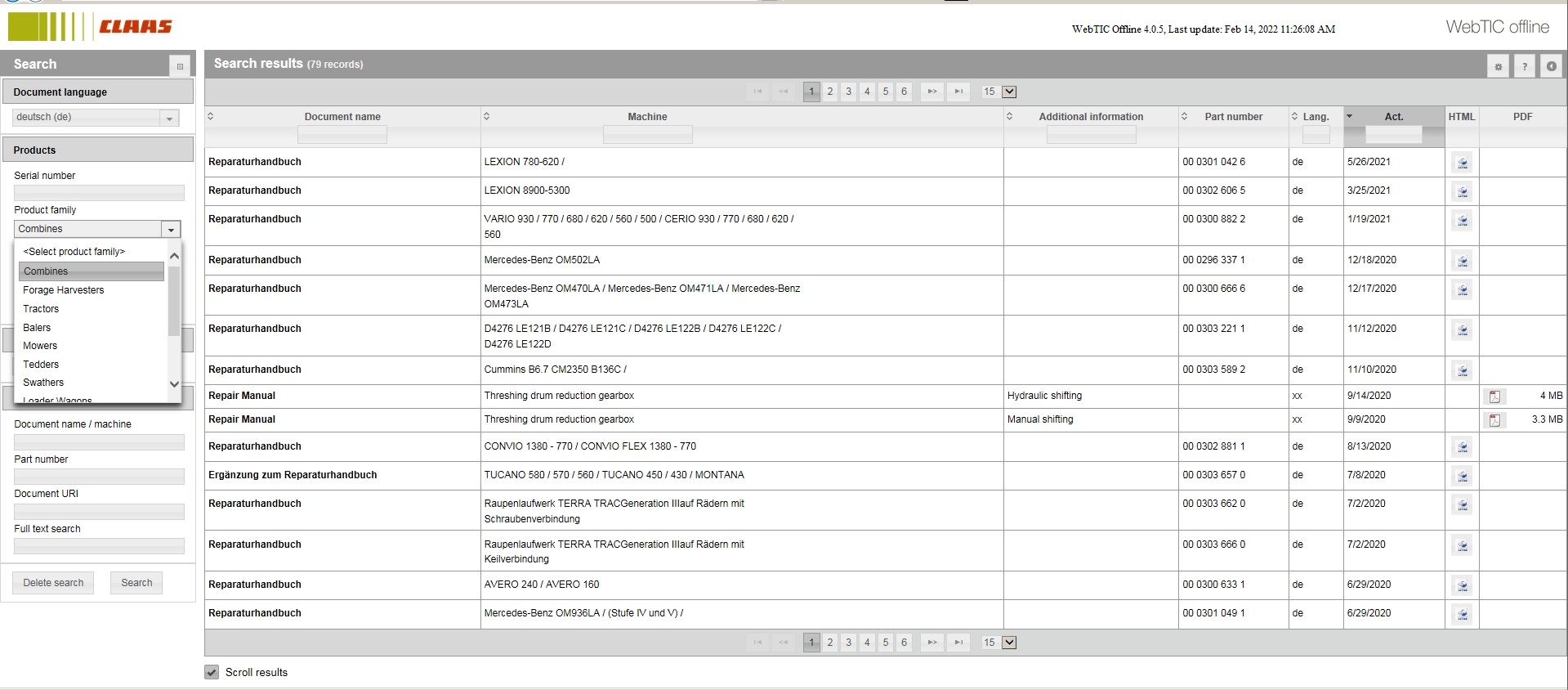Viewport: 1568px width, 690px height.
Task: Click the Serial number input field
Action: 99,193
